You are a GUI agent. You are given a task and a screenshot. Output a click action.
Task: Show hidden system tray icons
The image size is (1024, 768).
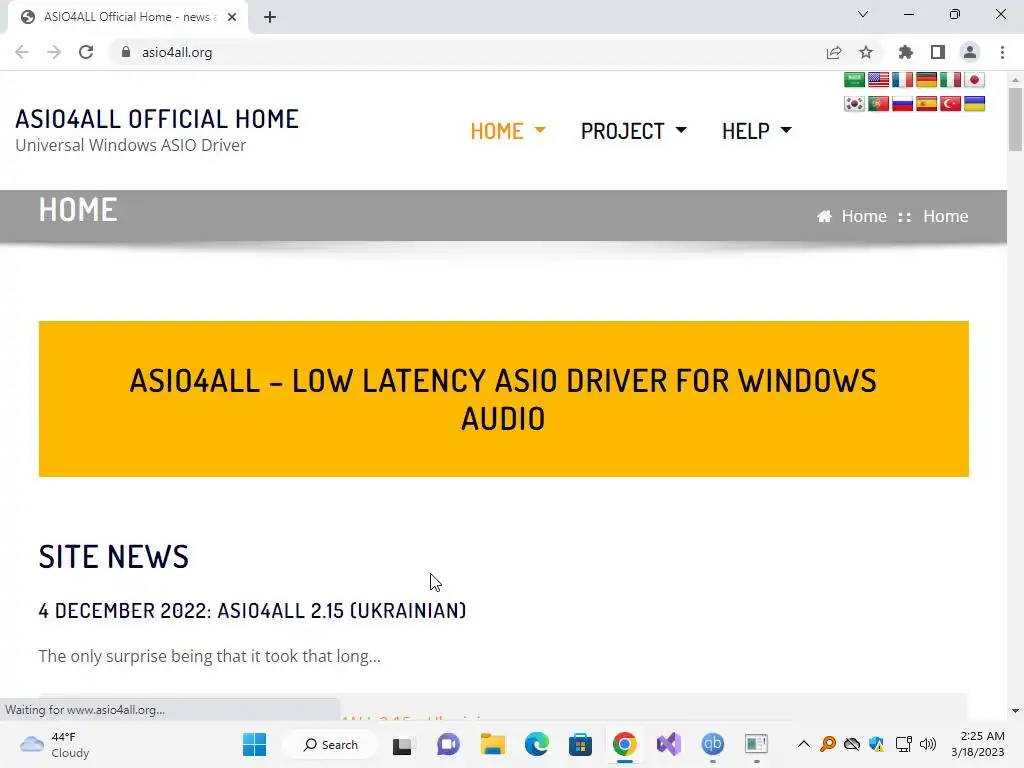pos(804,744)
